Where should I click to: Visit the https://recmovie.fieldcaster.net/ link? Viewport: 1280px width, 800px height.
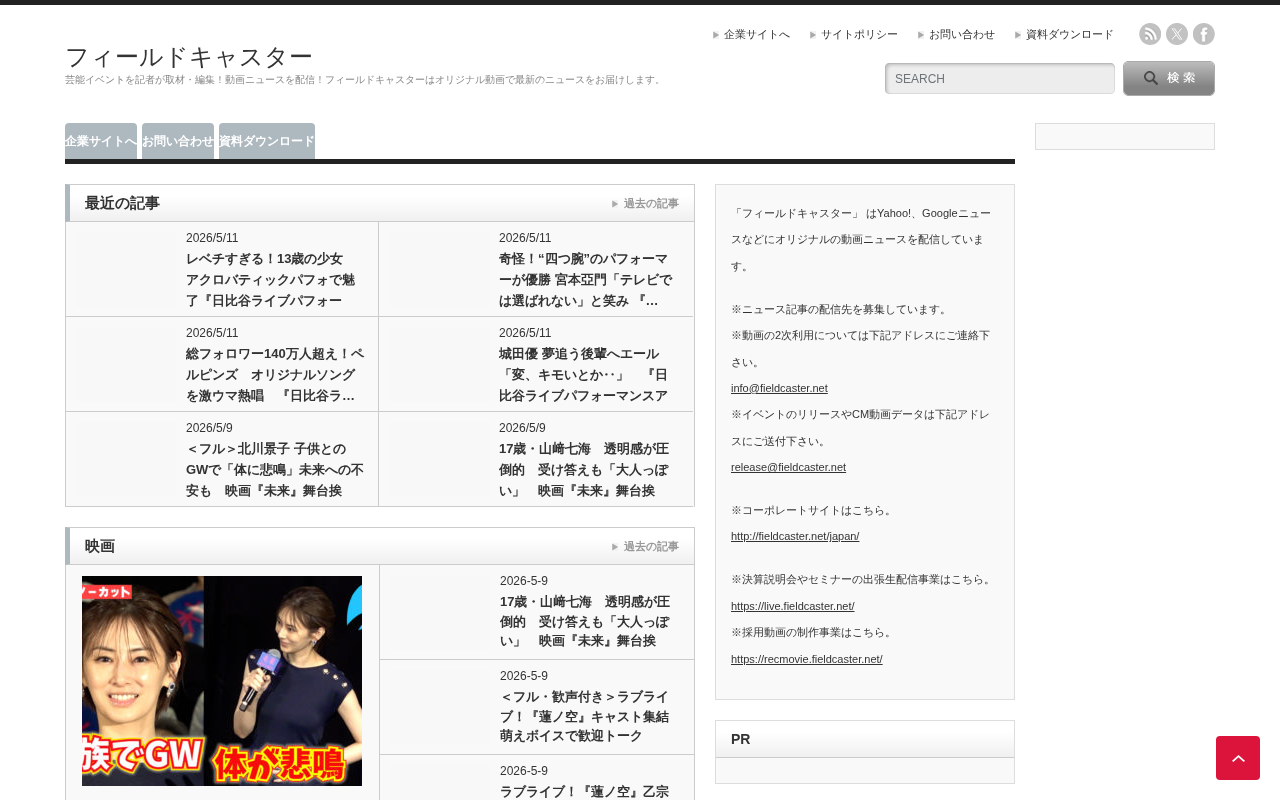tap(806, 659)
